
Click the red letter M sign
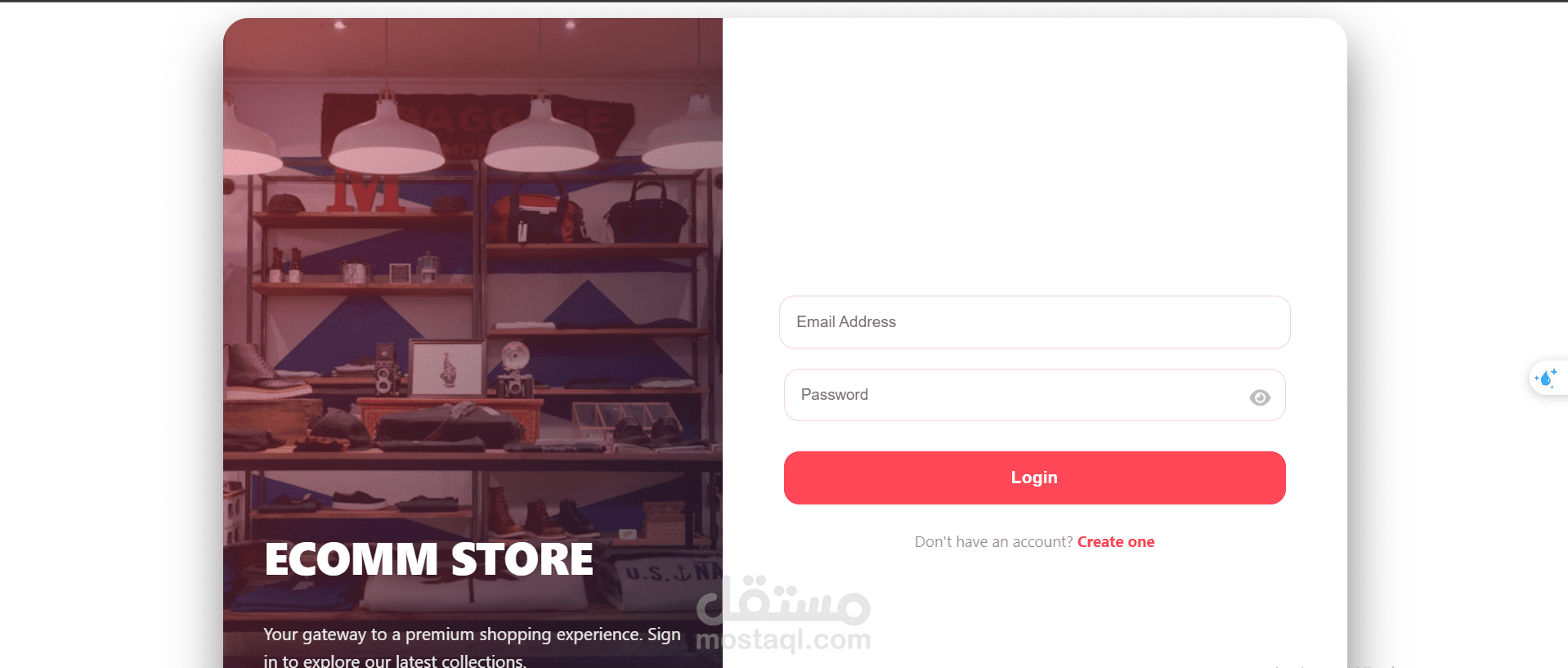[368, 192]
